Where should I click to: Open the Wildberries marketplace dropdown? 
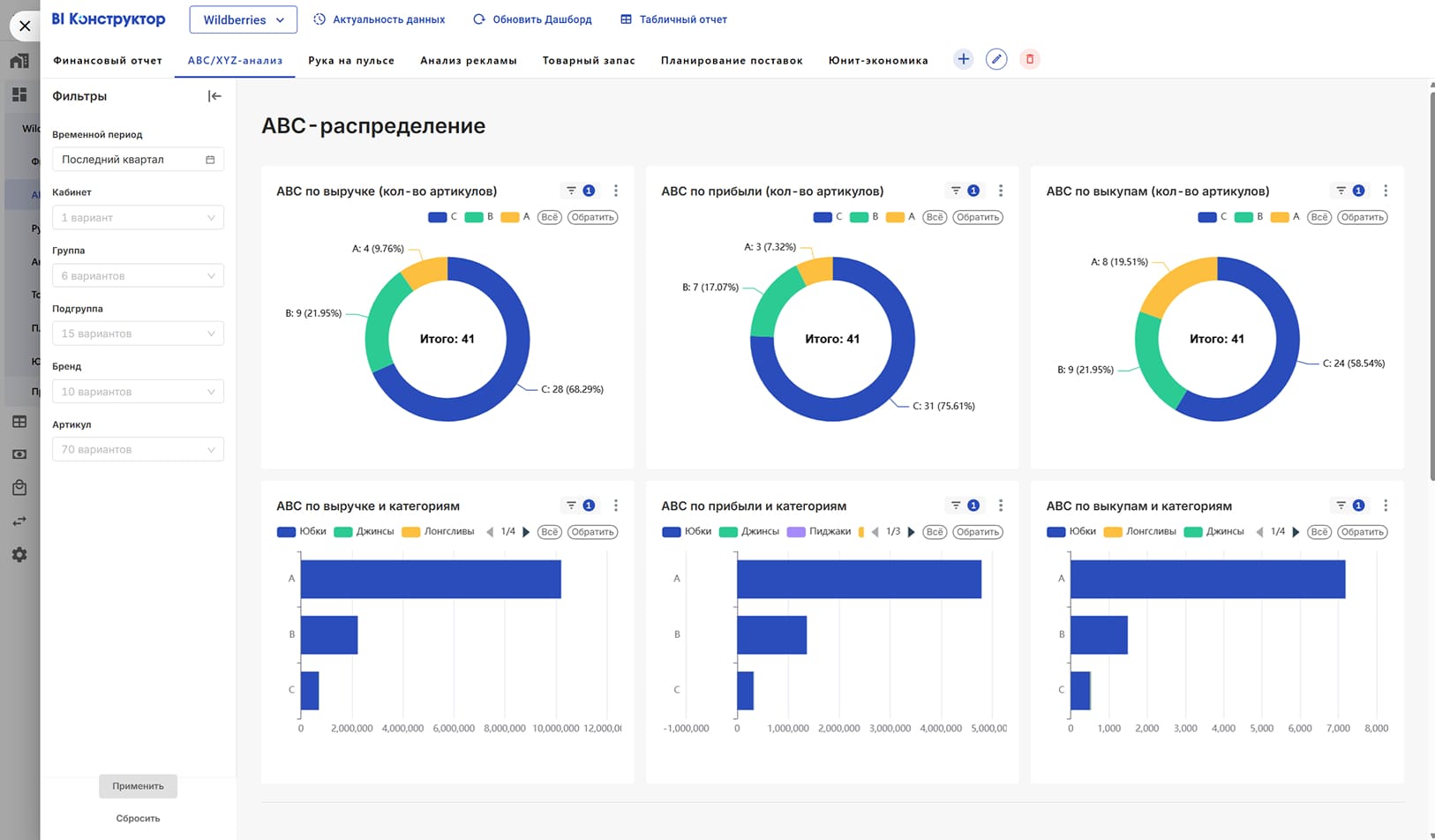tap(244, 19)
